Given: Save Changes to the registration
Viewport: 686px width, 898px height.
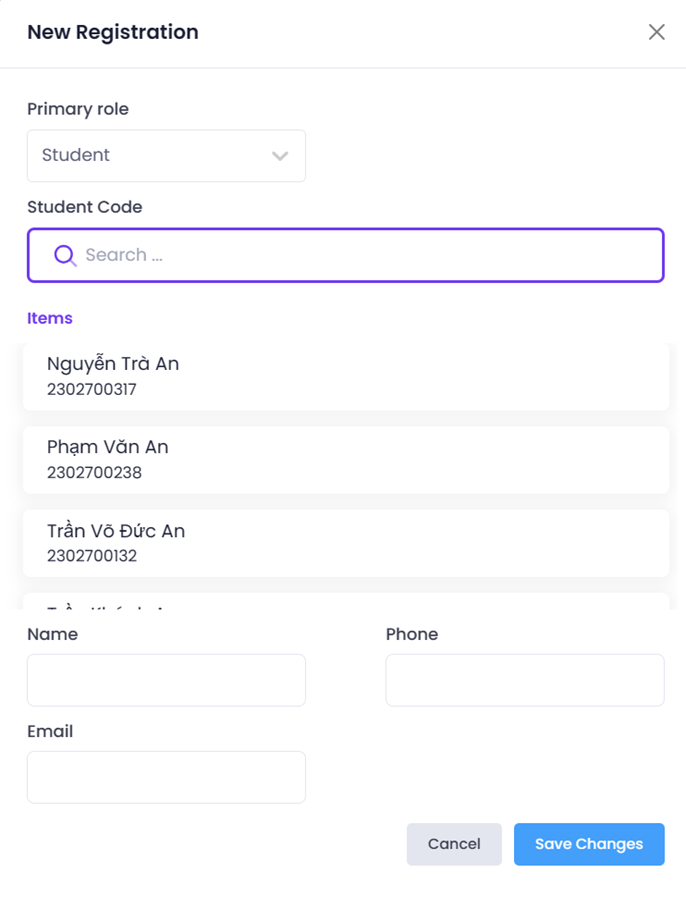Looking at the screenshot, I should [x=589, y=844].
